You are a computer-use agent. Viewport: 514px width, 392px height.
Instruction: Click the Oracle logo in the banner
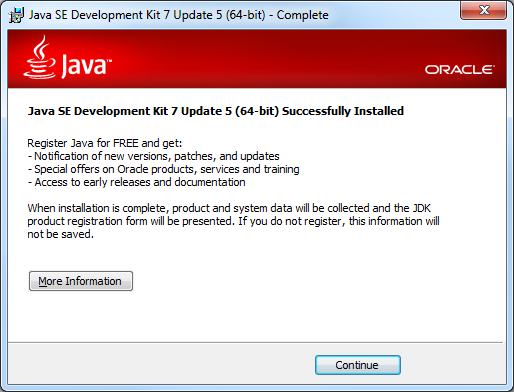(x=459, y=70)
